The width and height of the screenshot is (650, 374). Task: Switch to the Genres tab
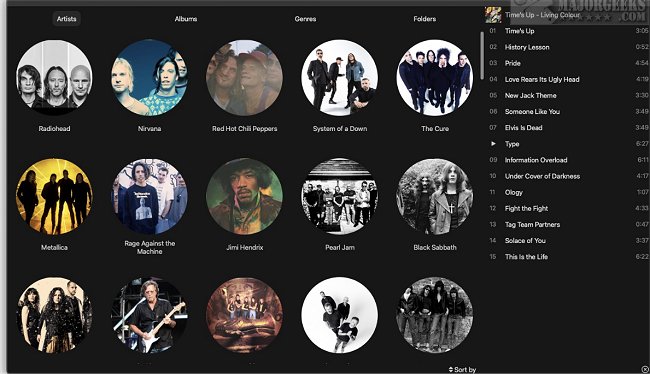pyautogui.click(x=305, y=19)
